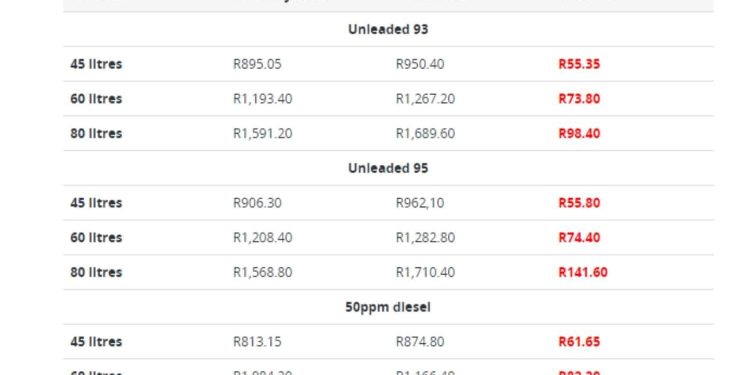The image size is (750, 375).
Task: Click the red R98.40 difference value
Action: (x=579, y=133)
